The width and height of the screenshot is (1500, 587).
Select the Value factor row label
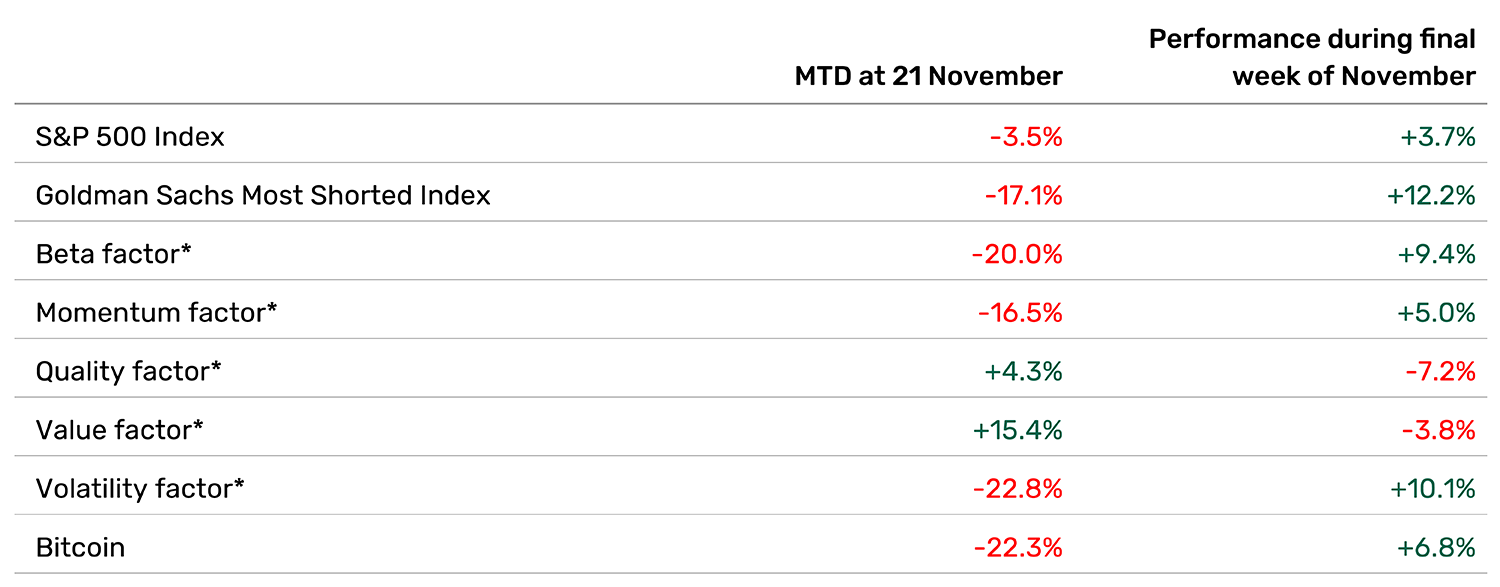coord(119,430)
